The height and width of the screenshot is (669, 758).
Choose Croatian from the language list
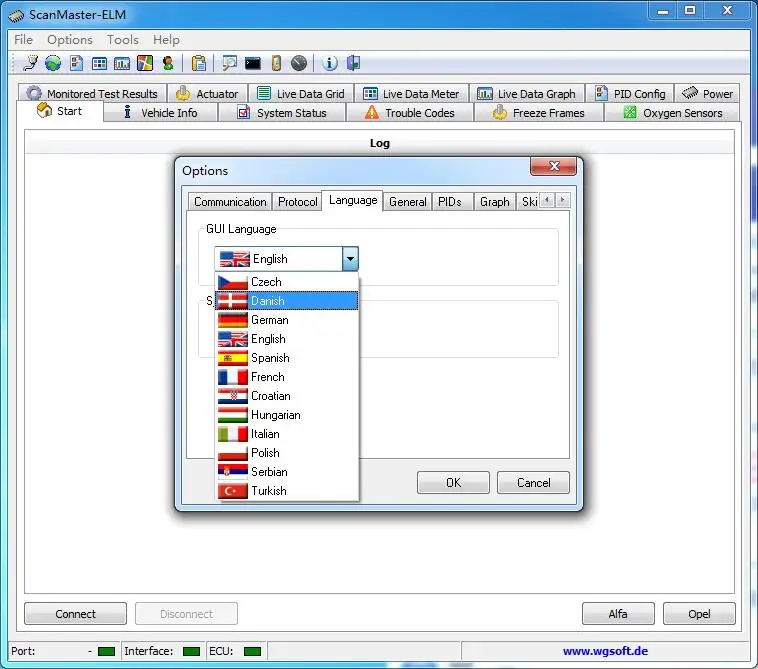pyautogui.click(x=287, y=396)
